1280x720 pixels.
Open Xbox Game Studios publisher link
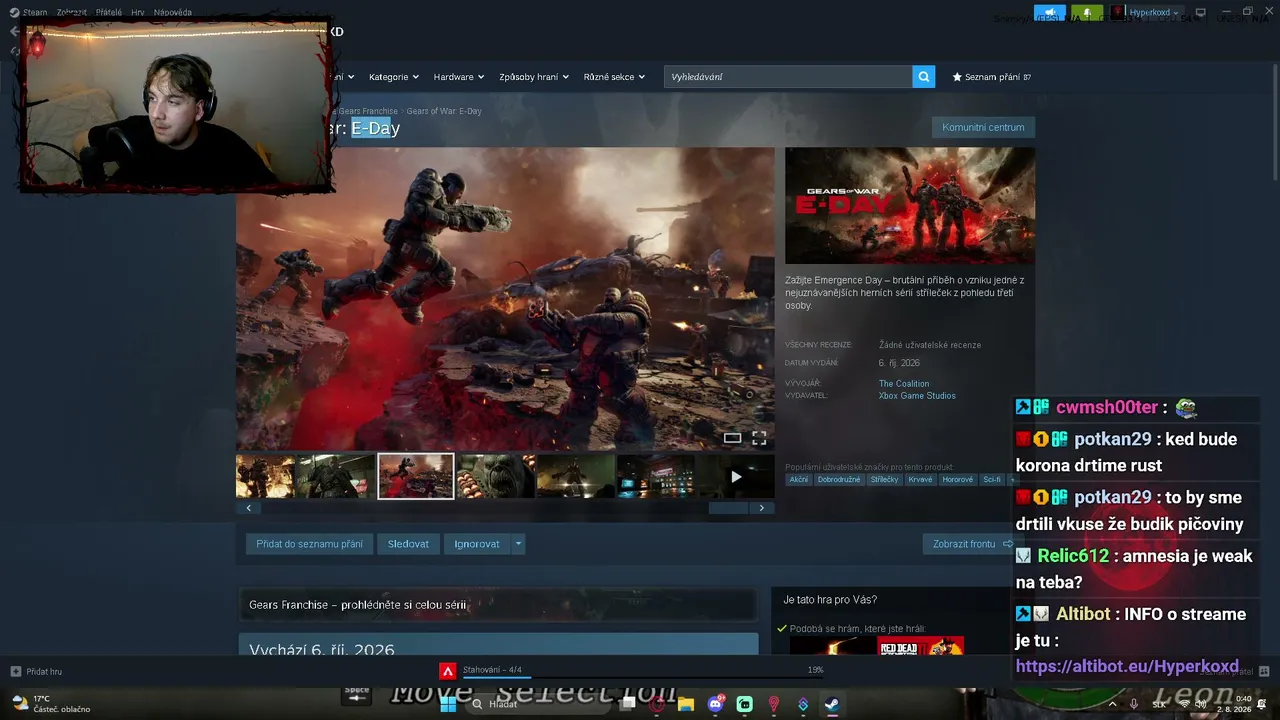pyautogui.click(x=917, y=396)
